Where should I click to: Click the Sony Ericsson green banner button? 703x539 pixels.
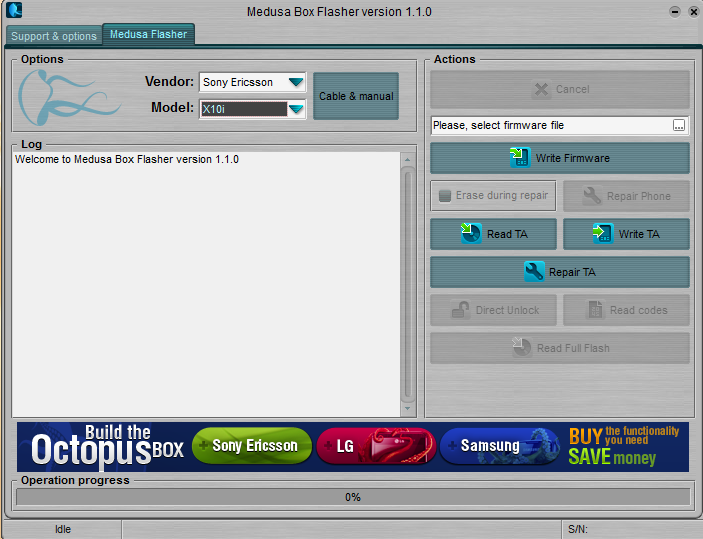(252, 445)
